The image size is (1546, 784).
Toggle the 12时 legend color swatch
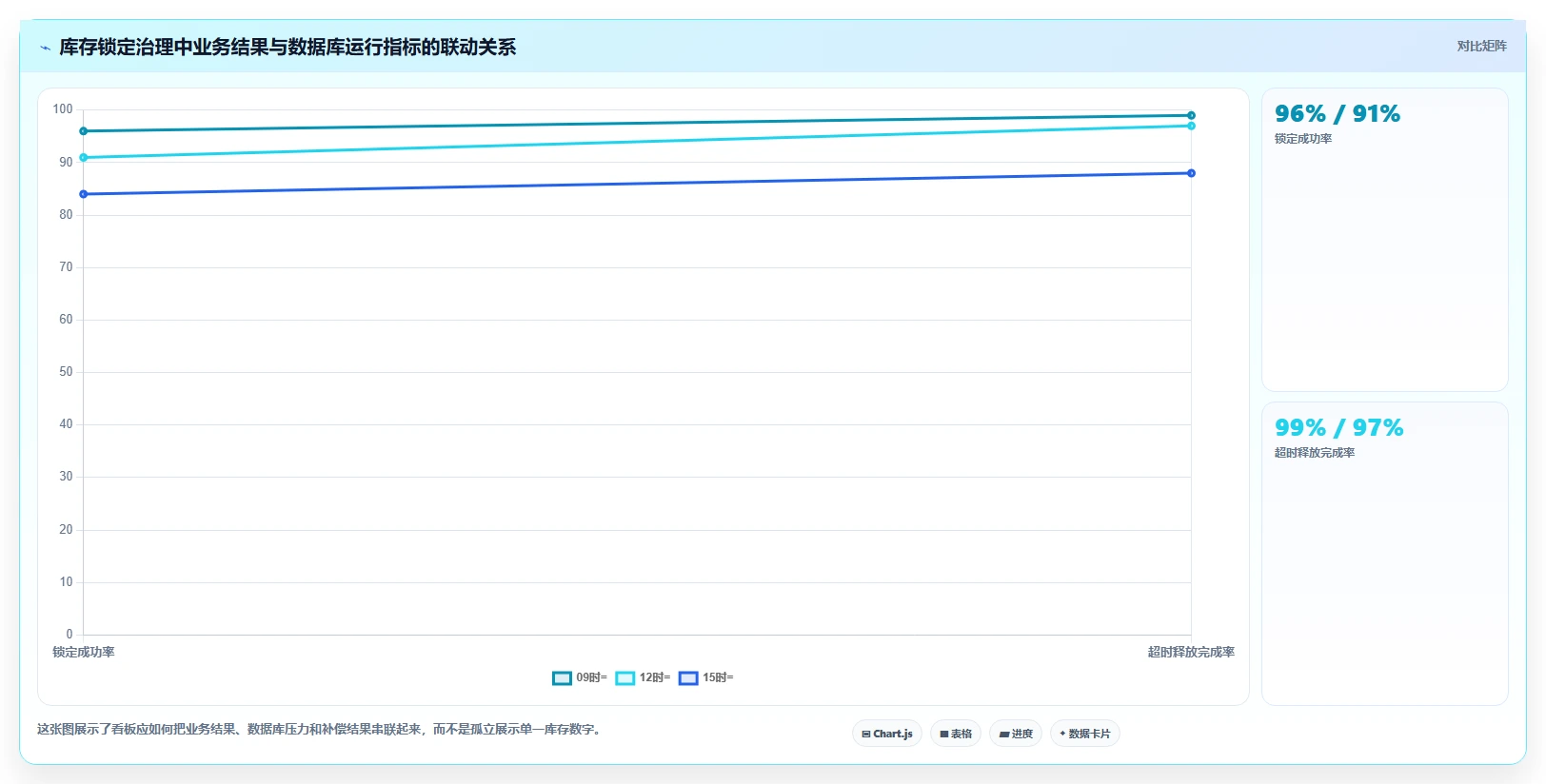click(x=625, y=678)
